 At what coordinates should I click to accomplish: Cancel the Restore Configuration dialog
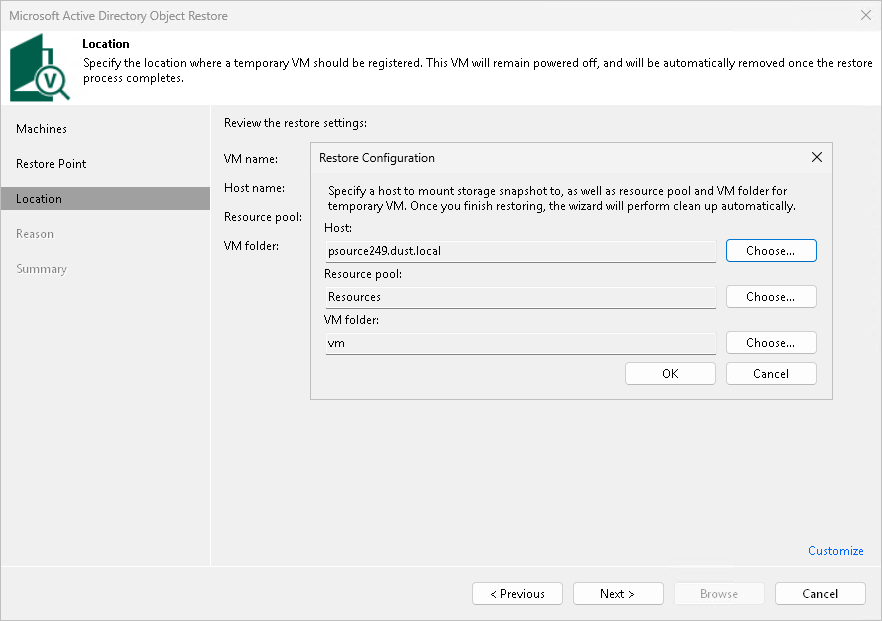click(771, 374)
